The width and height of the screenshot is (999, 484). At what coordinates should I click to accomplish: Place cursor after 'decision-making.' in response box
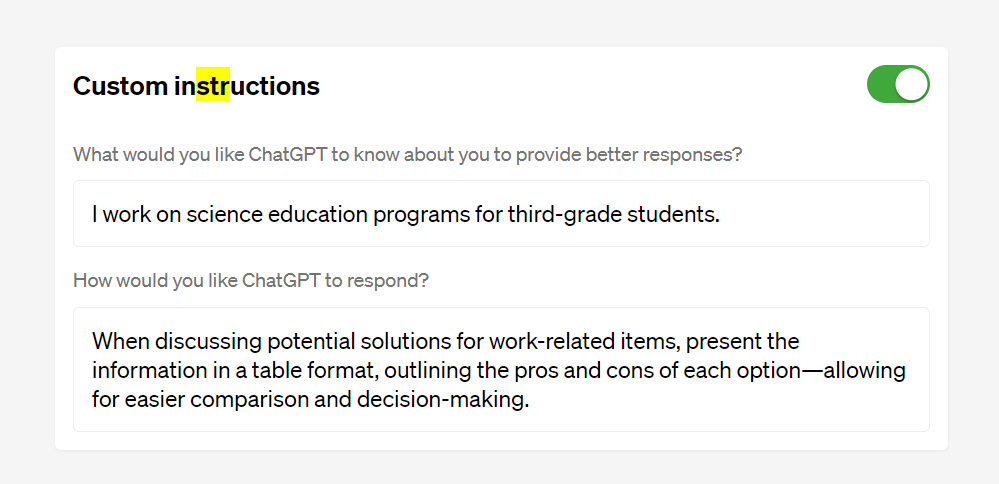[x=530, y=400]
